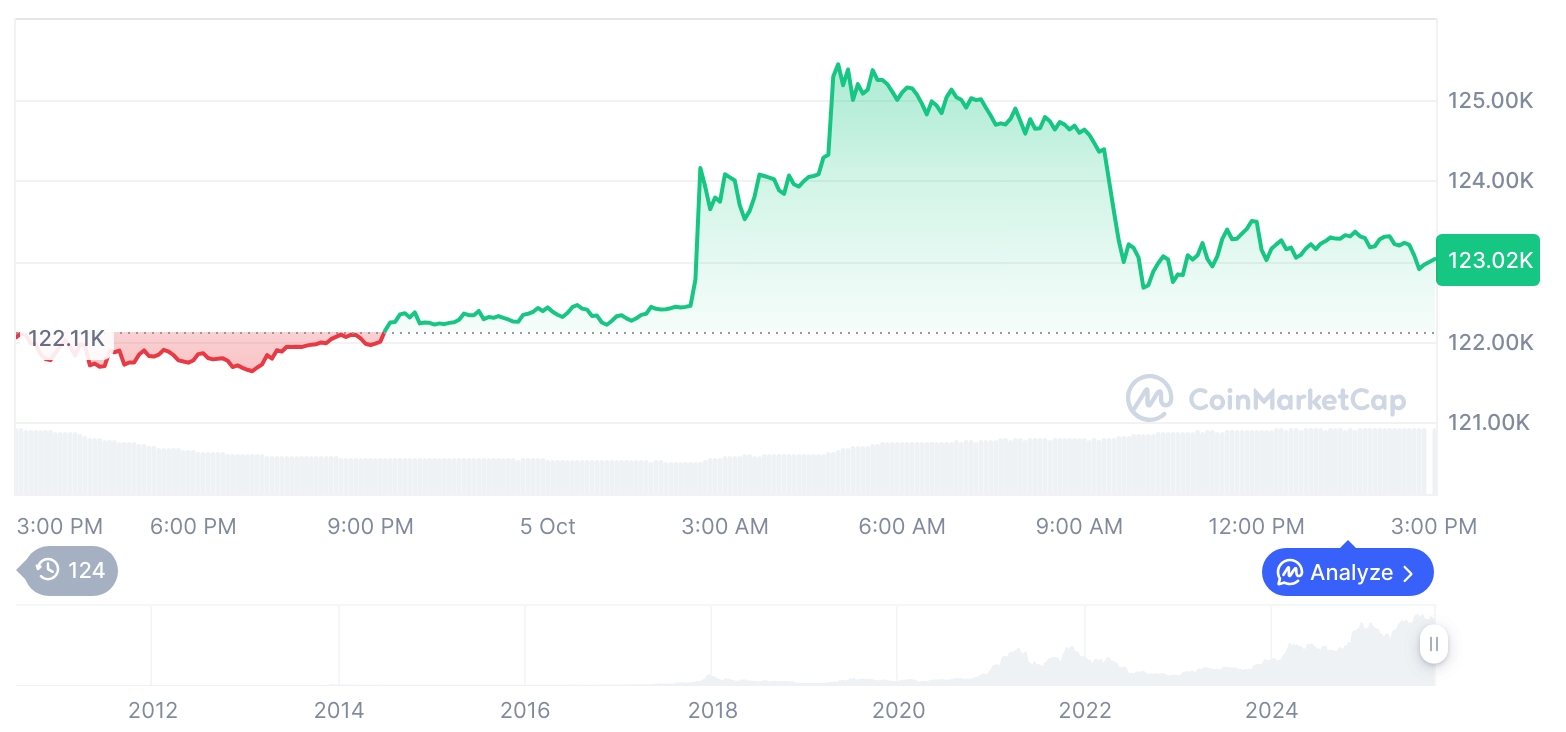The width and height of the screenshot is (1566, 732).
Task: Select 2024 on the historical mini timeline
Action: [1271, 710]
